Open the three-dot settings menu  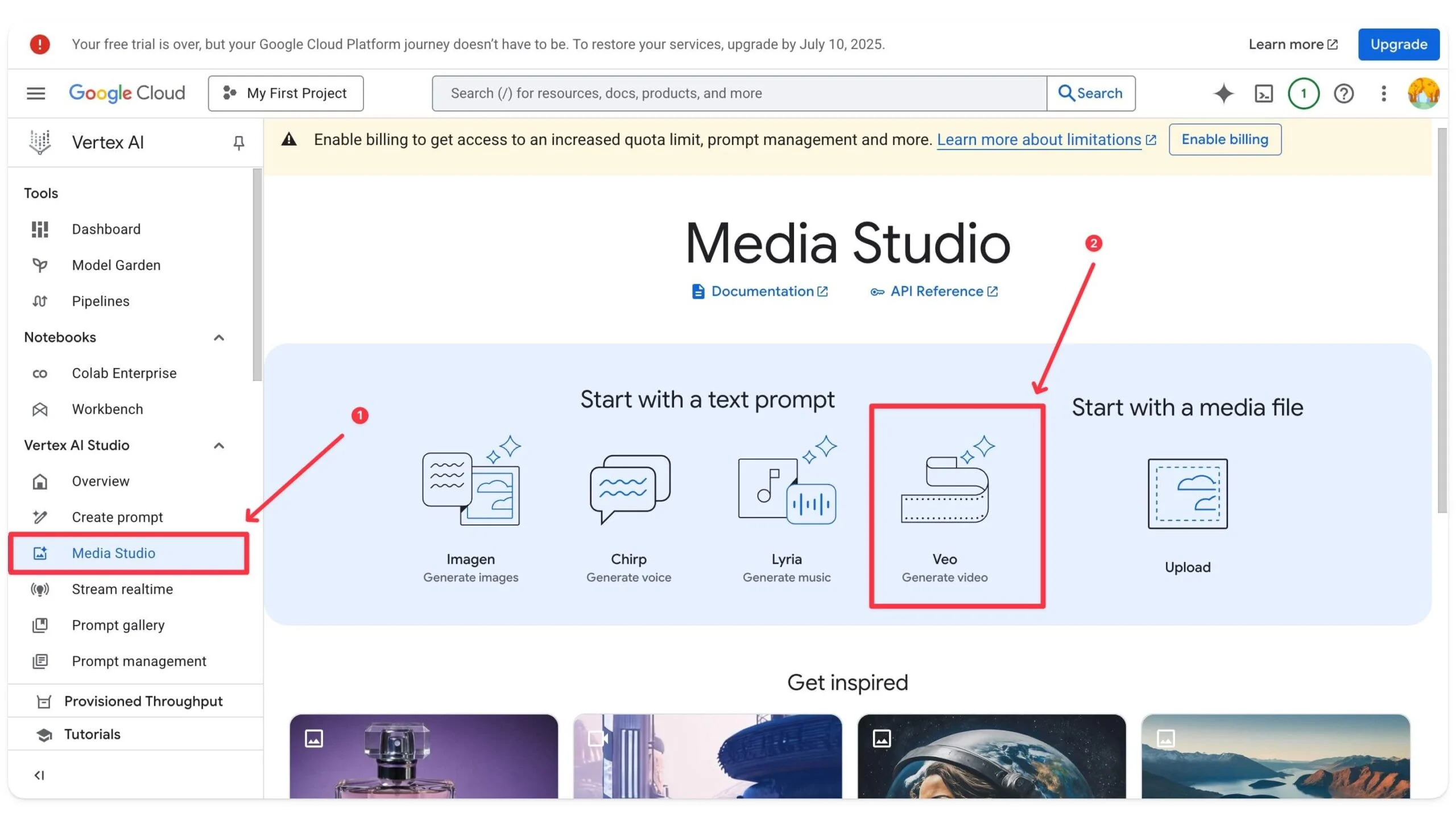[x=1383, y=93]
